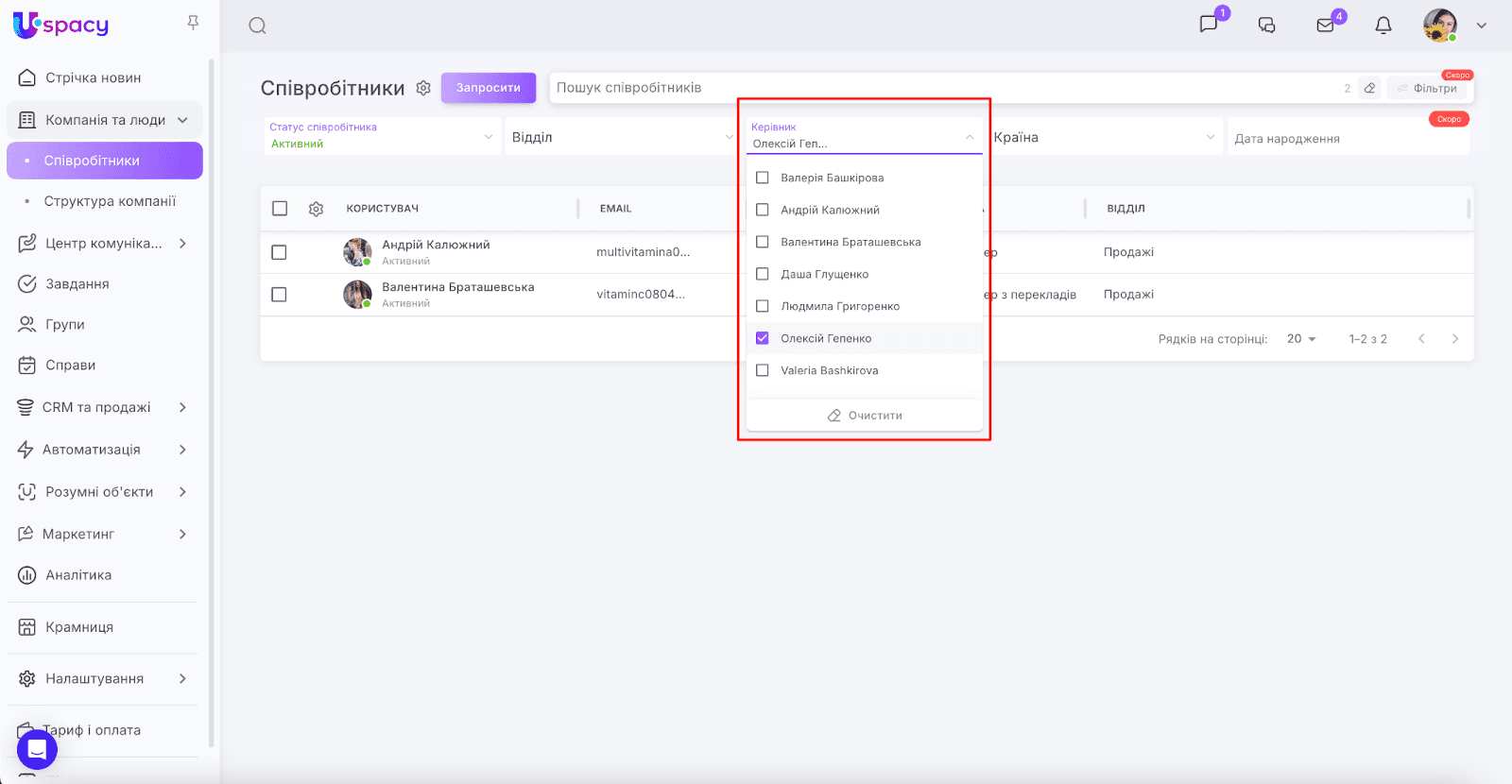Check the Валерія Башкірова checkbox

tap(763, 178)
